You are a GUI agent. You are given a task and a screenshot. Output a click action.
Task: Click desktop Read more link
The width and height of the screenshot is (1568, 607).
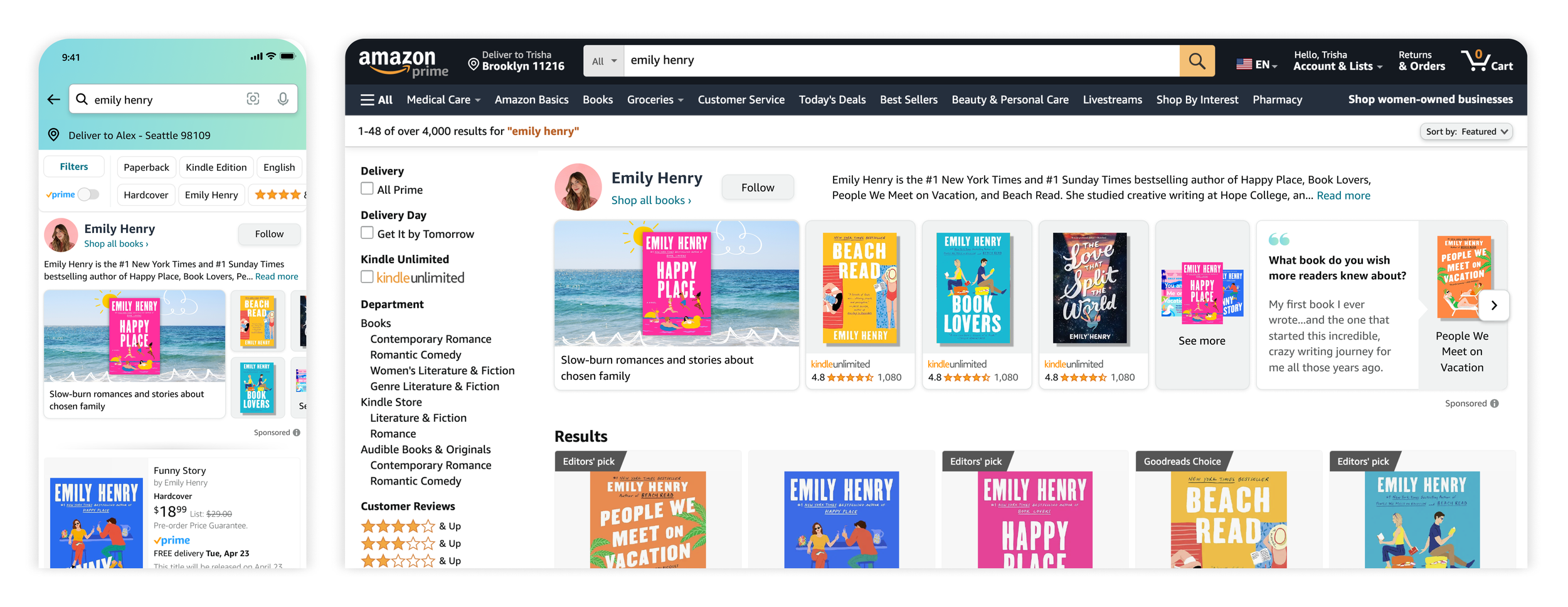point(1343,195)
